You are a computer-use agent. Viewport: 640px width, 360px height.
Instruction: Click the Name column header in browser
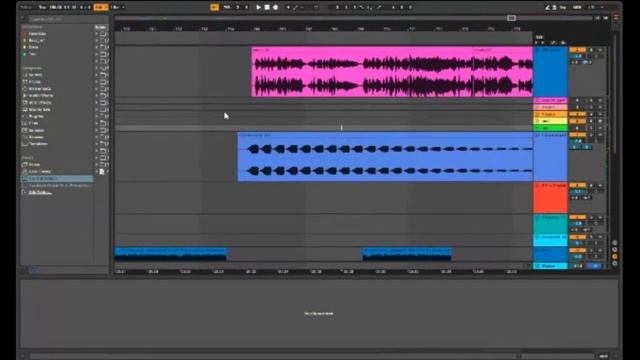coord(100,27)
